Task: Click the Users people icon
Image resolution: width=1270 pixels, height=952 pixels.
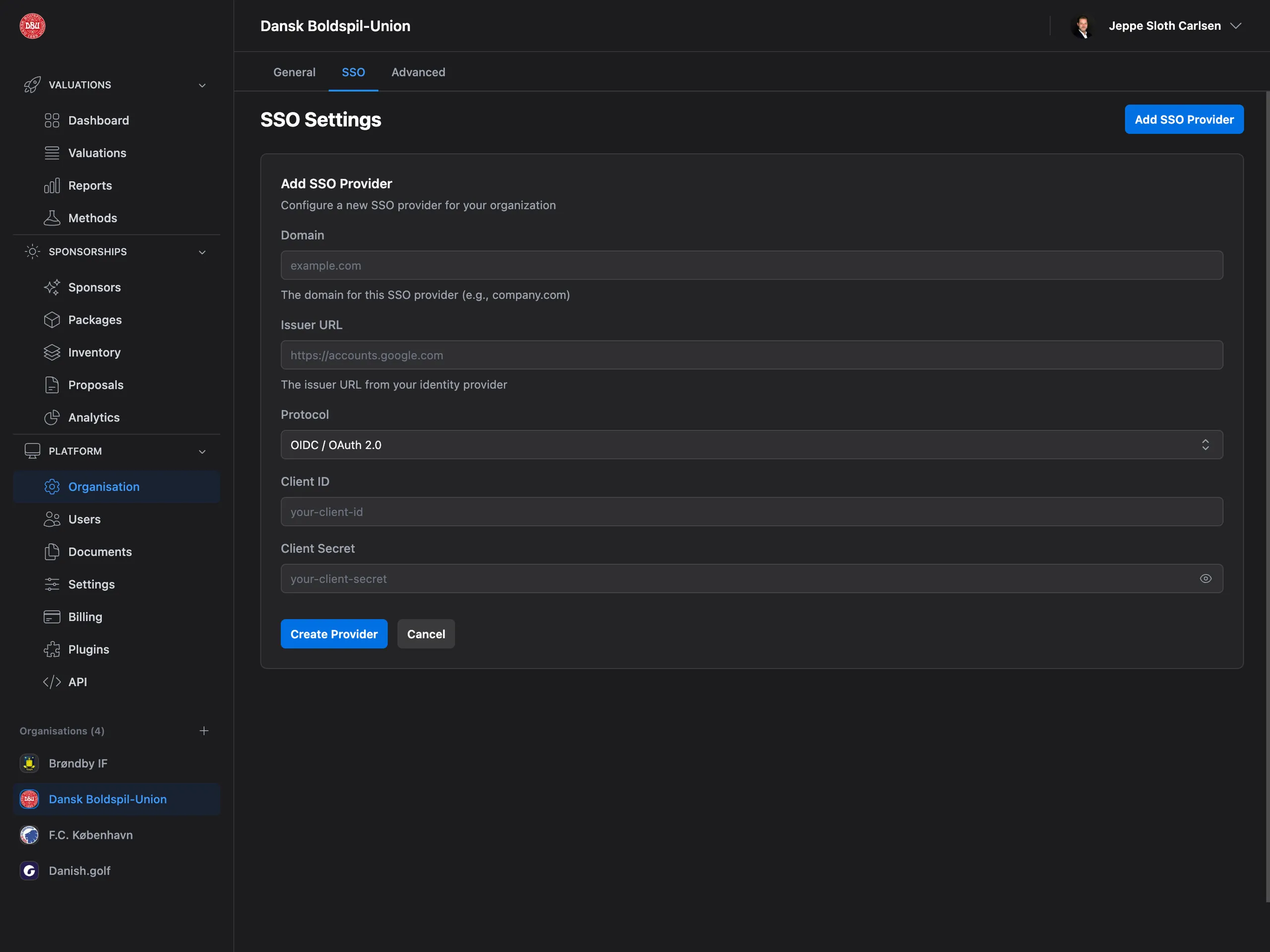Action: [x=52, y=519]
